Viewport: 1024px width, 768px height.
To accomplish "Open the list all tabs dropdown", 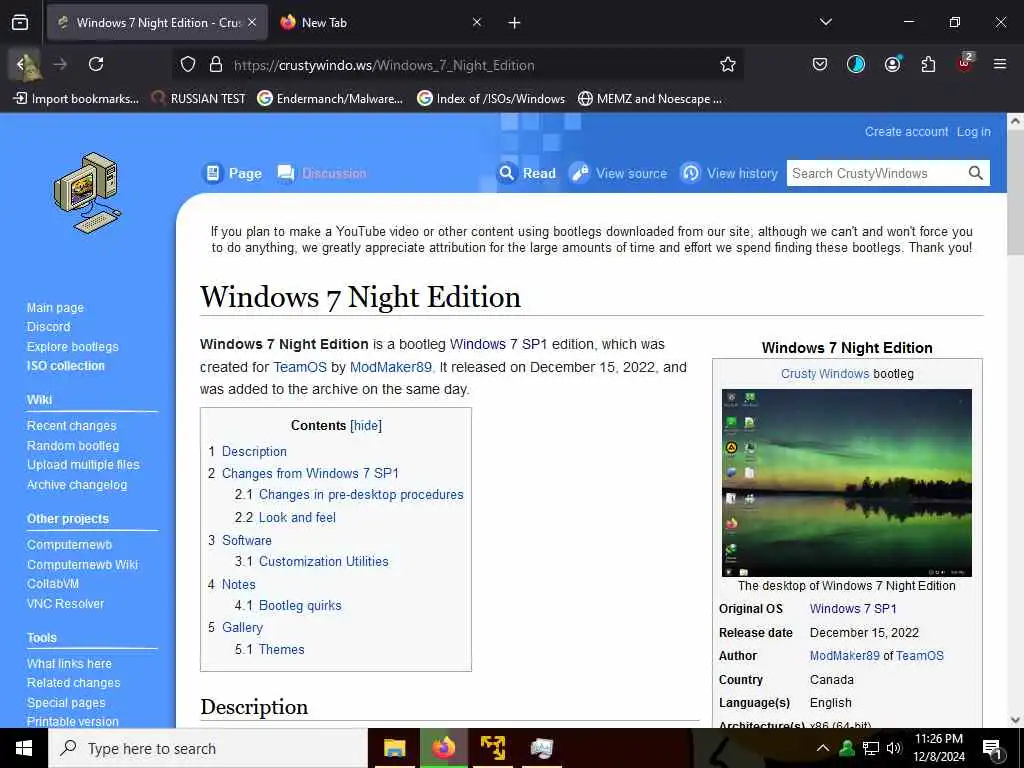I will tap(825, 22).
